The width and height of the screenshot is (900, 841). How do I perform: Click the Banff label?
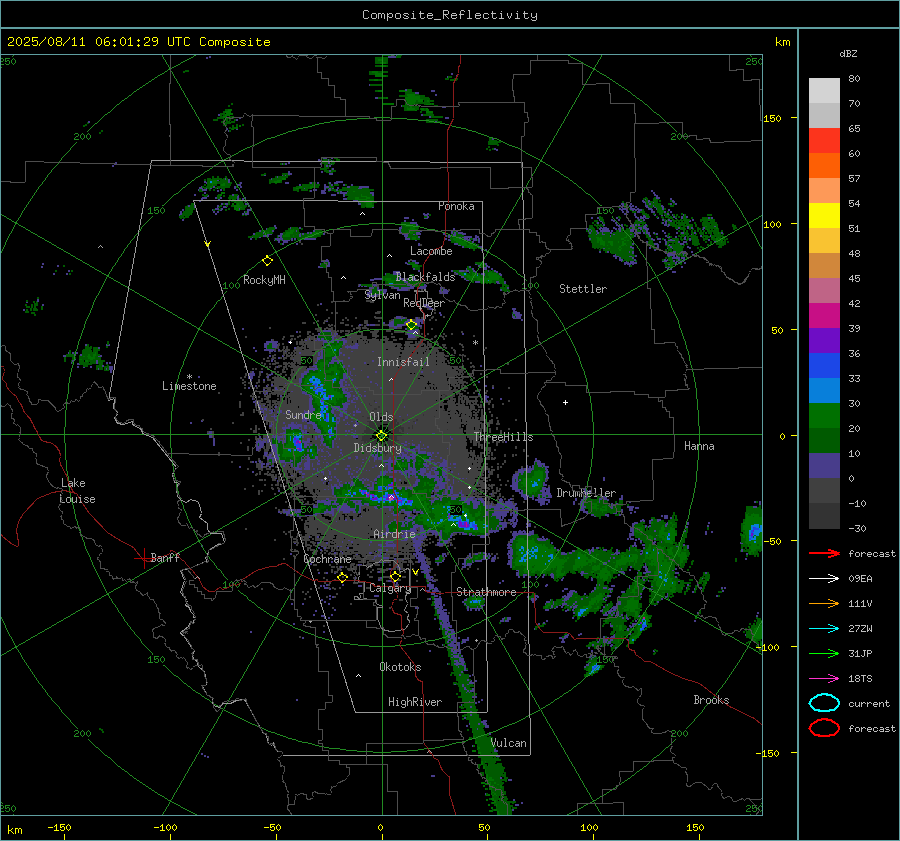[165, 557]
